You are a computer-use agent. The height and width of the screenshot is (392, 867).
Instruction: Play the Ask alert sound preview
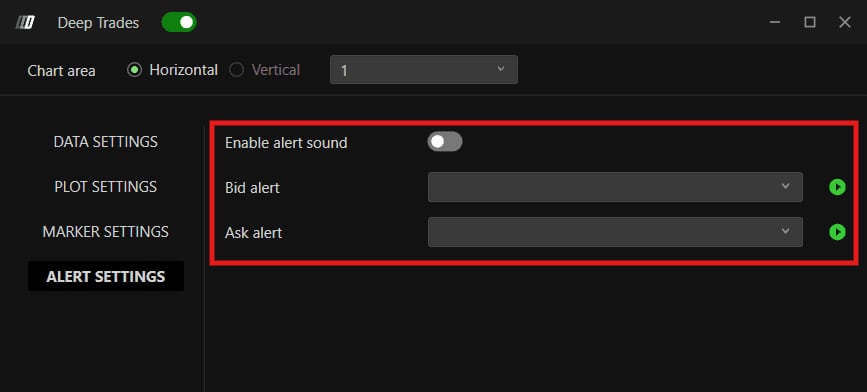837,232
